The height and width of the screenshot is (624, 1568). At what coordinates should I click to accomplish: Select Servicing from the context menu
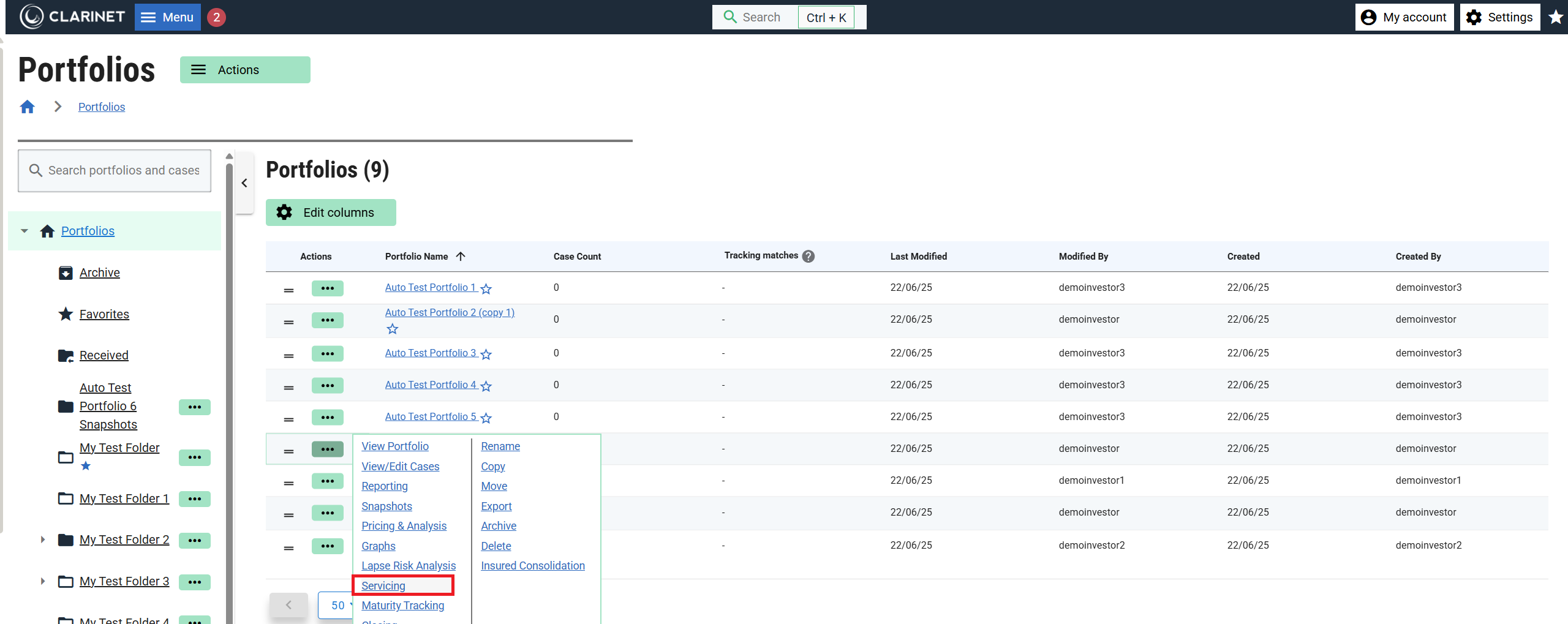383,586
